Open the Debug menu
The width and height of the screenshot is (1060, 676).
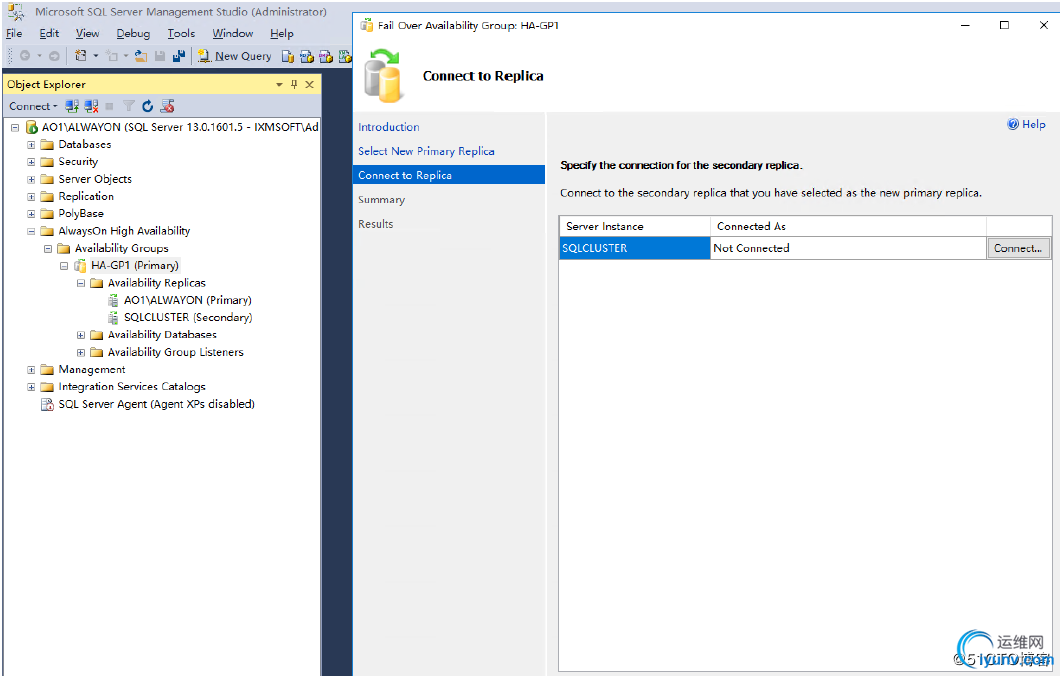[x=133, y=33]
